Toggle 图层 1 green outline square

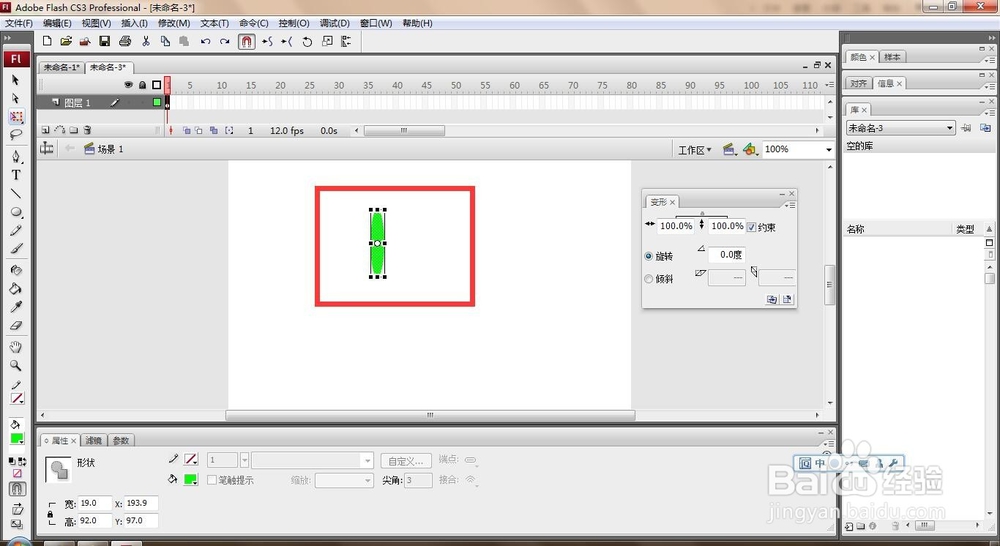(x=157, y=102)
